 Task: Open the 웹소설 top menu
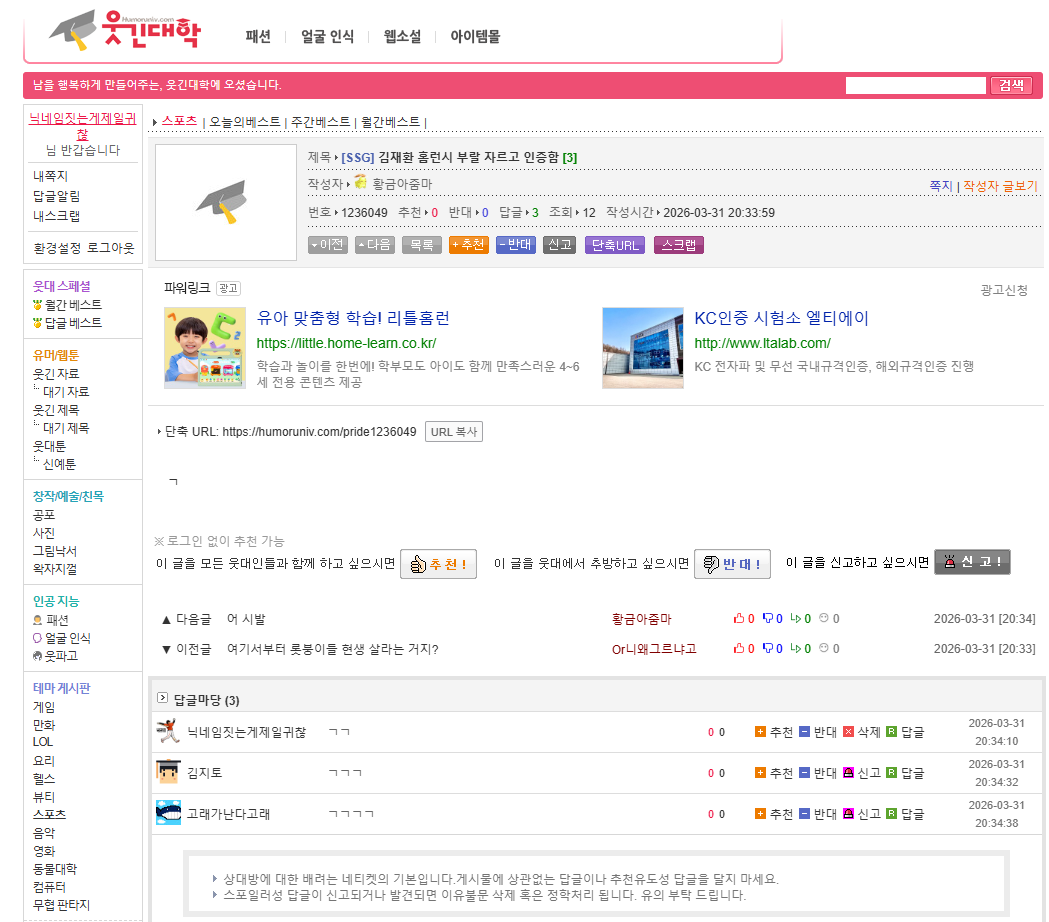(402, 37)
